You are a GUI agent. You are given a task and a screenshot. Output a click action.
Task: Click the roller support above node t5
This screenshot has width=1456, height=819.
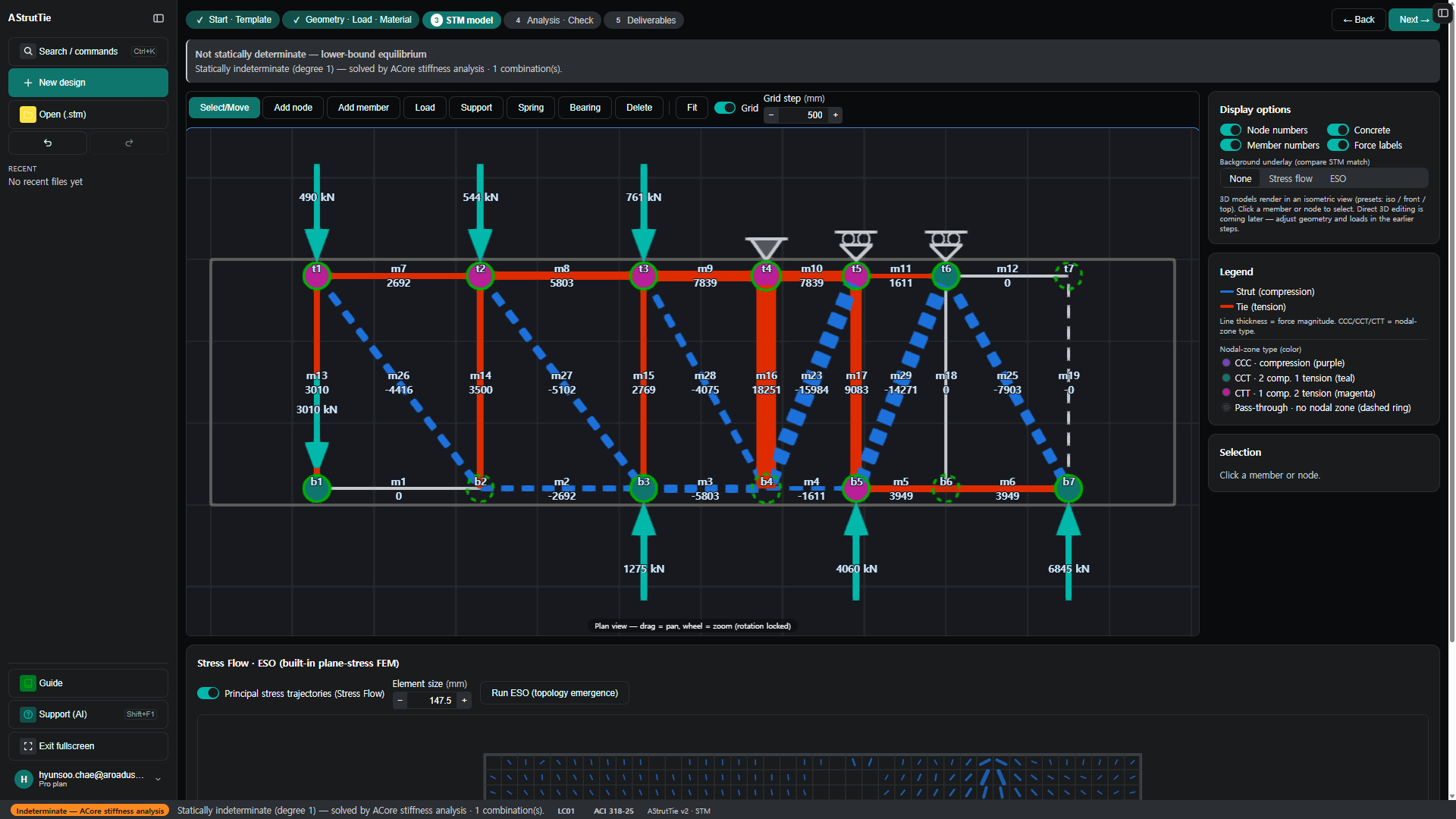(856, 244)
